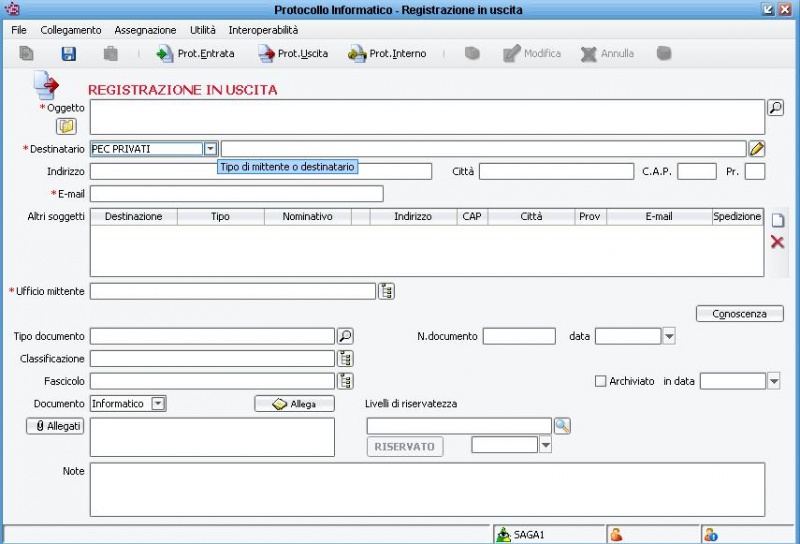The image size is (800, 544).
Task: Open the Interoperabilità menu
Action: [262, 30]
